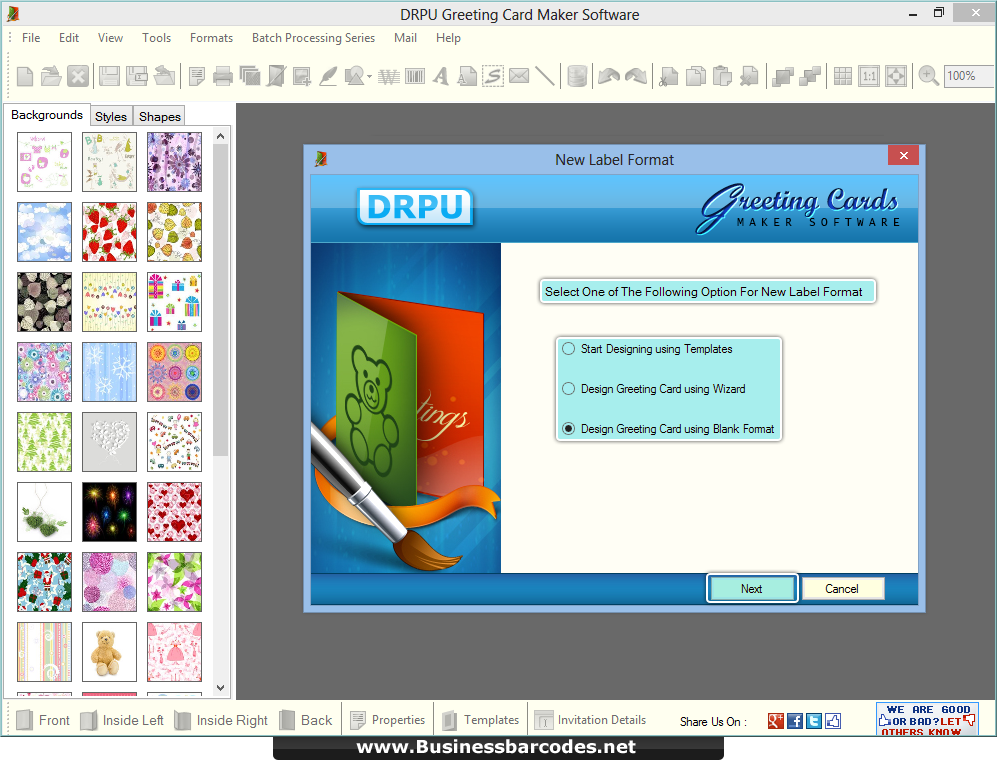Select the feather pen drawing tool
This screenshot has height=760, width=997.
coord(328,76)
